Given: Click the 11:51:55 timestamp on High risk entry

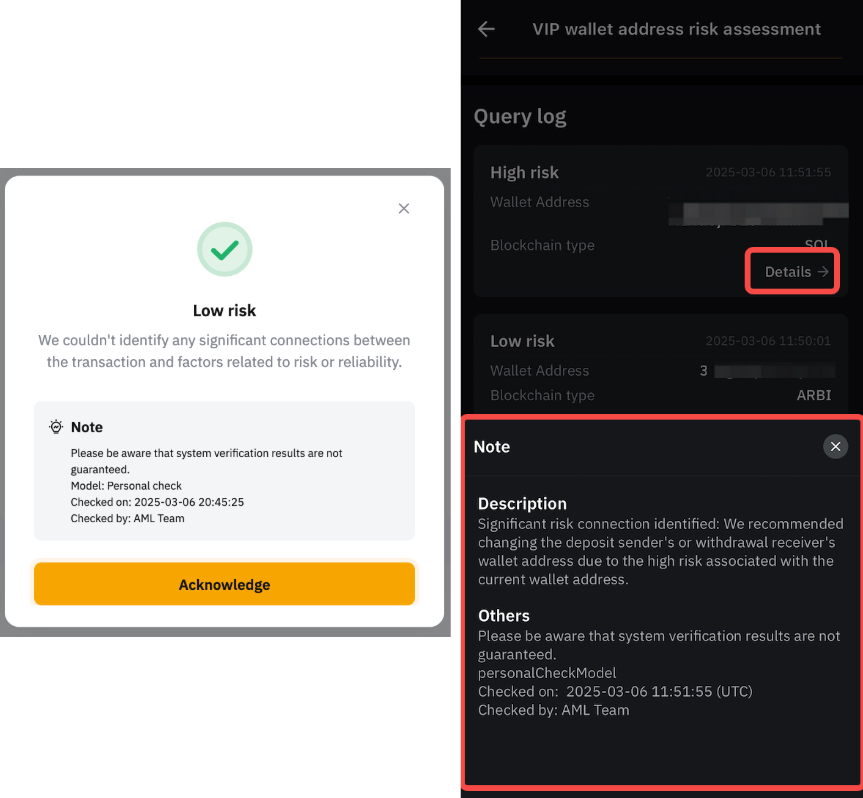Looking at the screenshot, I should 767,172.
